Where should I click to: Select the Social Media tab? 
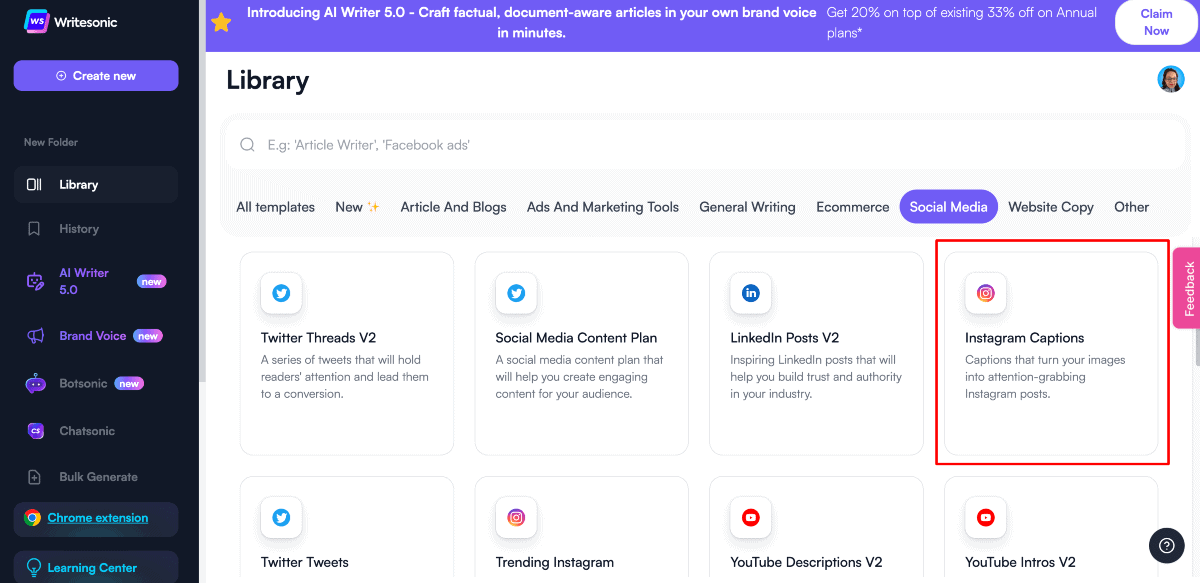[x=948, y=207]
